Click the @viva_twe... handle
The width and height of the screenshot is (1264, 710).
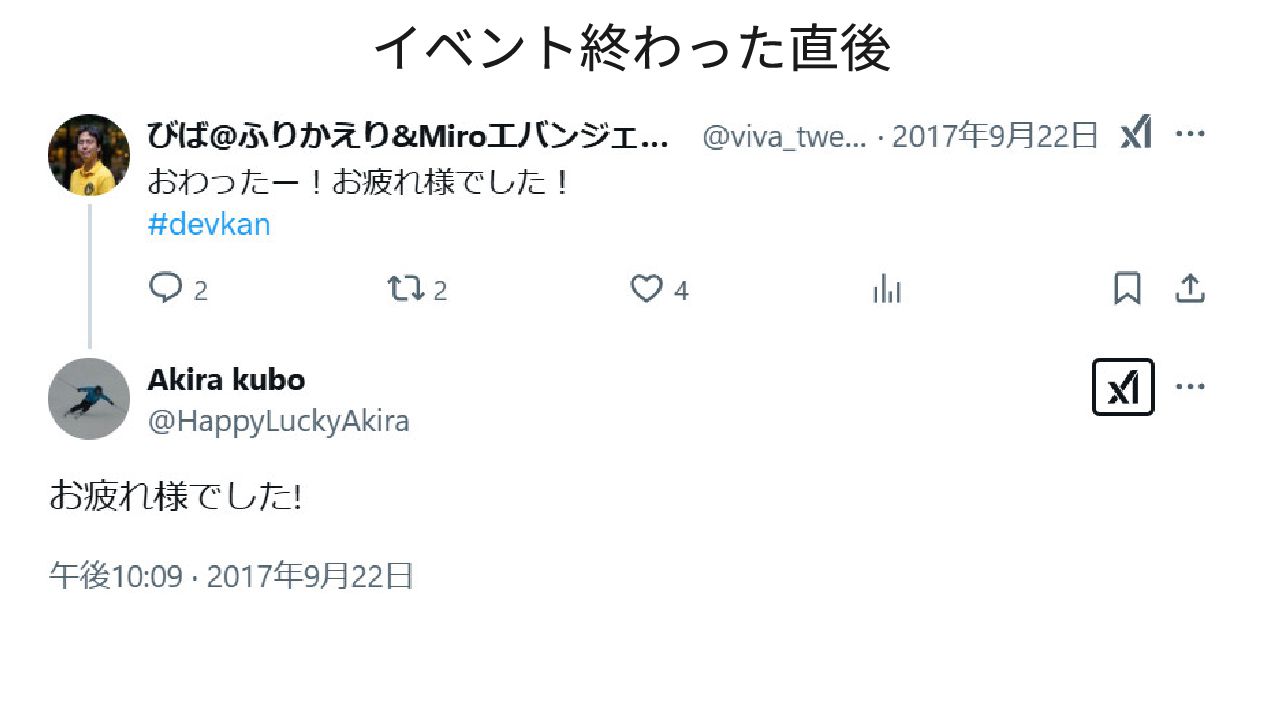(x=784, y=136)
